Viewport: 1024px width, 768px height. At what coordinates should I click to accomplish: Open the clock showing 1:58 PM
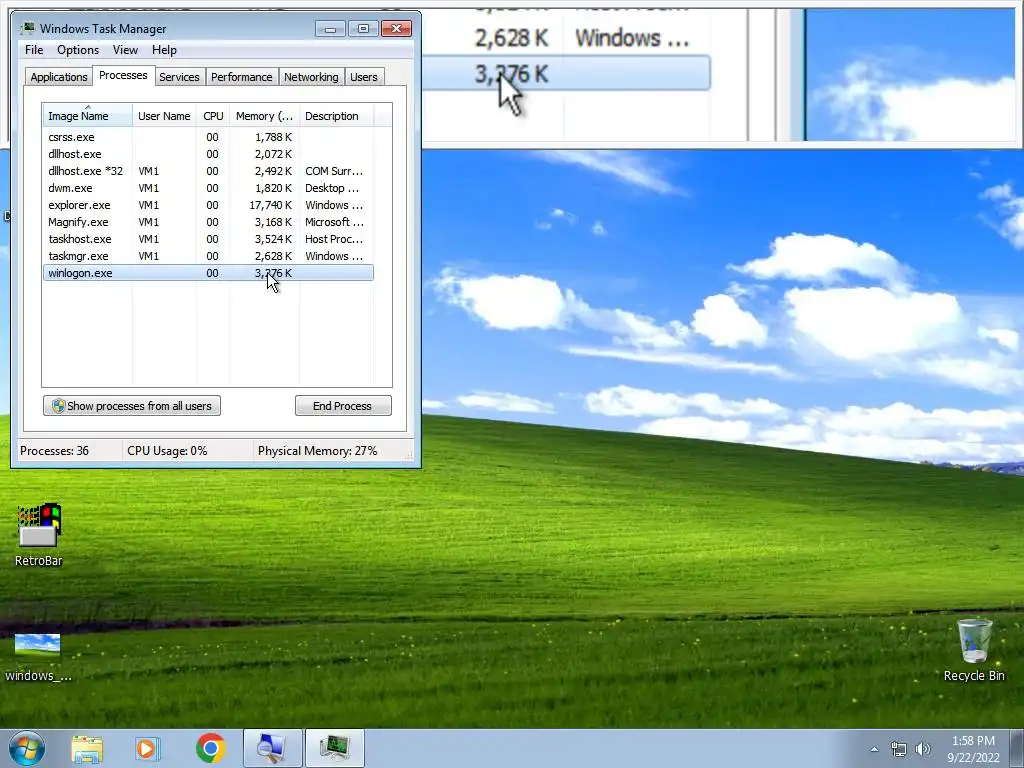(x=973, y=748)
